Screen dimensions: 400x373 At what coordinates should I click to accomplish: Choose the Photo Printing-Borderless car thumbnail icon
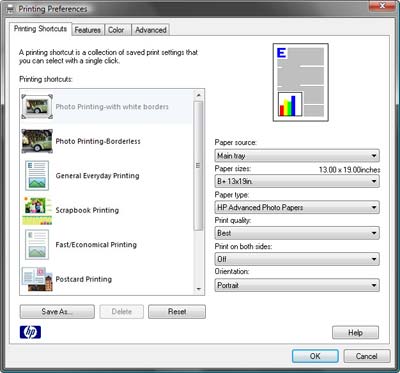(37, 141)
